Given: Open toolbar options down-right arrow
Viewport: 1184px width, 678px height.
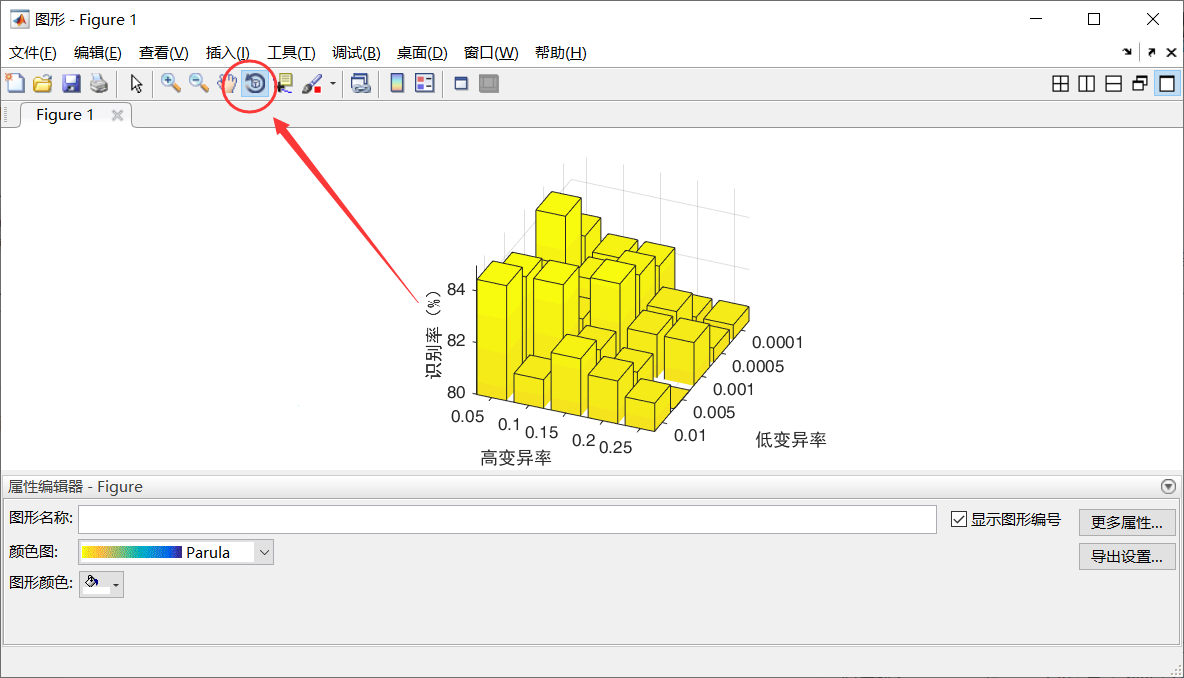Looking at the screenshot, I should pos(1127,52).
